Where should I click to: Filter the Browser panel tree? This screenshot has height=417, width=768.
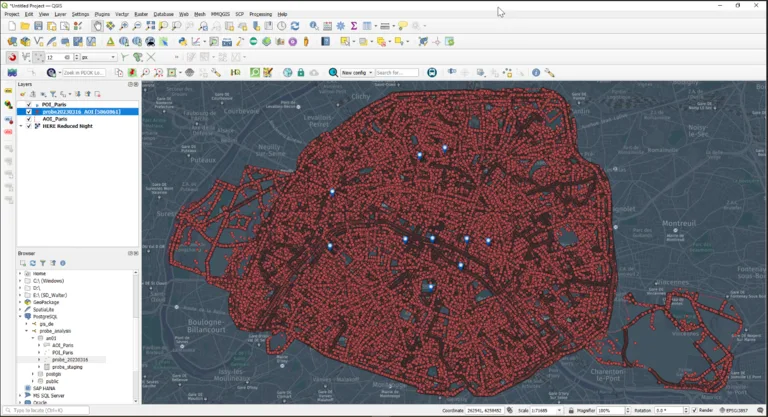tap(43, 263)
